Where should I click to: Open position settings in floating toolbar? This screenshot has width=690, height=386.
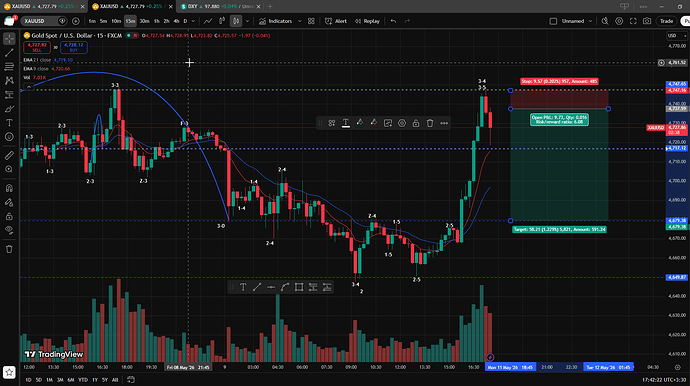(402, 123)
